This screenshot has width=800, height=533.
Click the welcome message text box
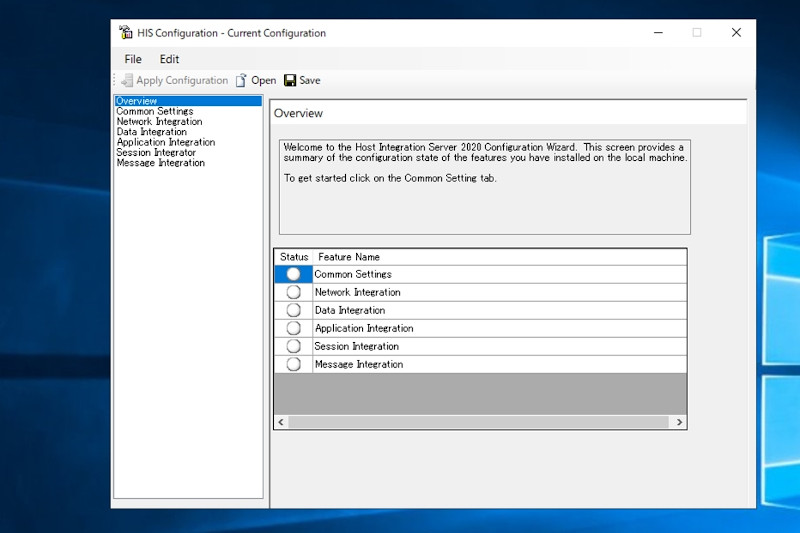click(x=485, y=187)
